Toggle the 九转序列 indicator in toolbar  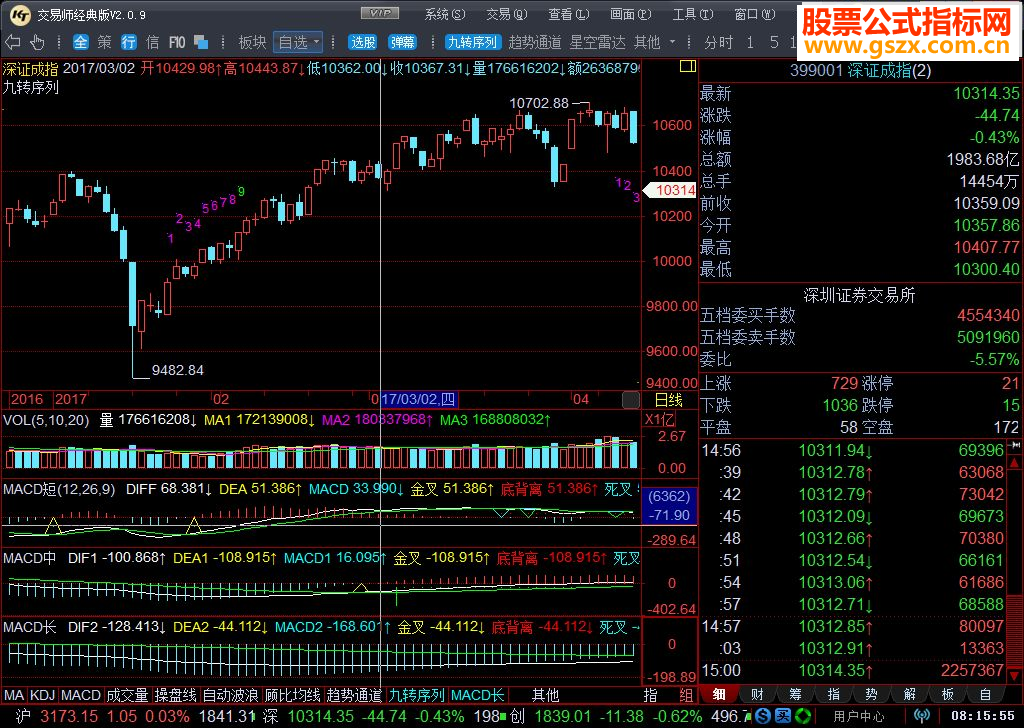point(472,42)
